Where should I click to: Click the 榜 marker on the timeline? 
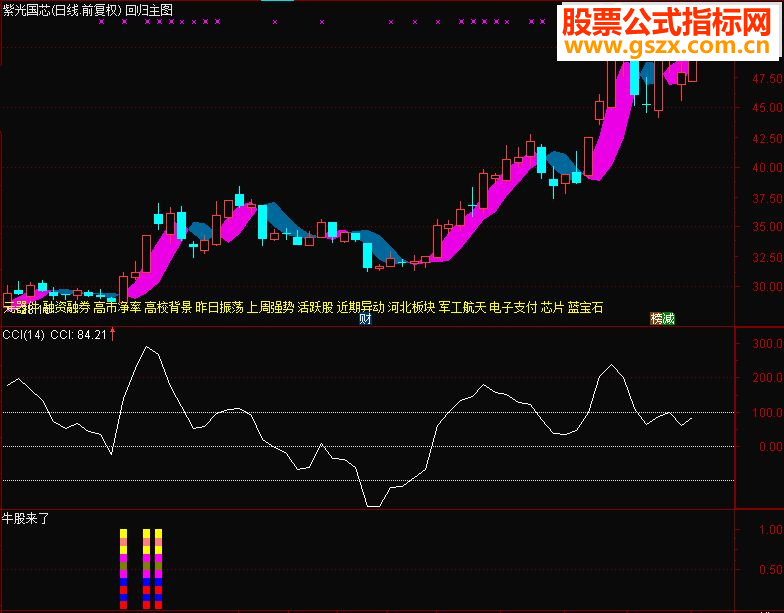656,318
